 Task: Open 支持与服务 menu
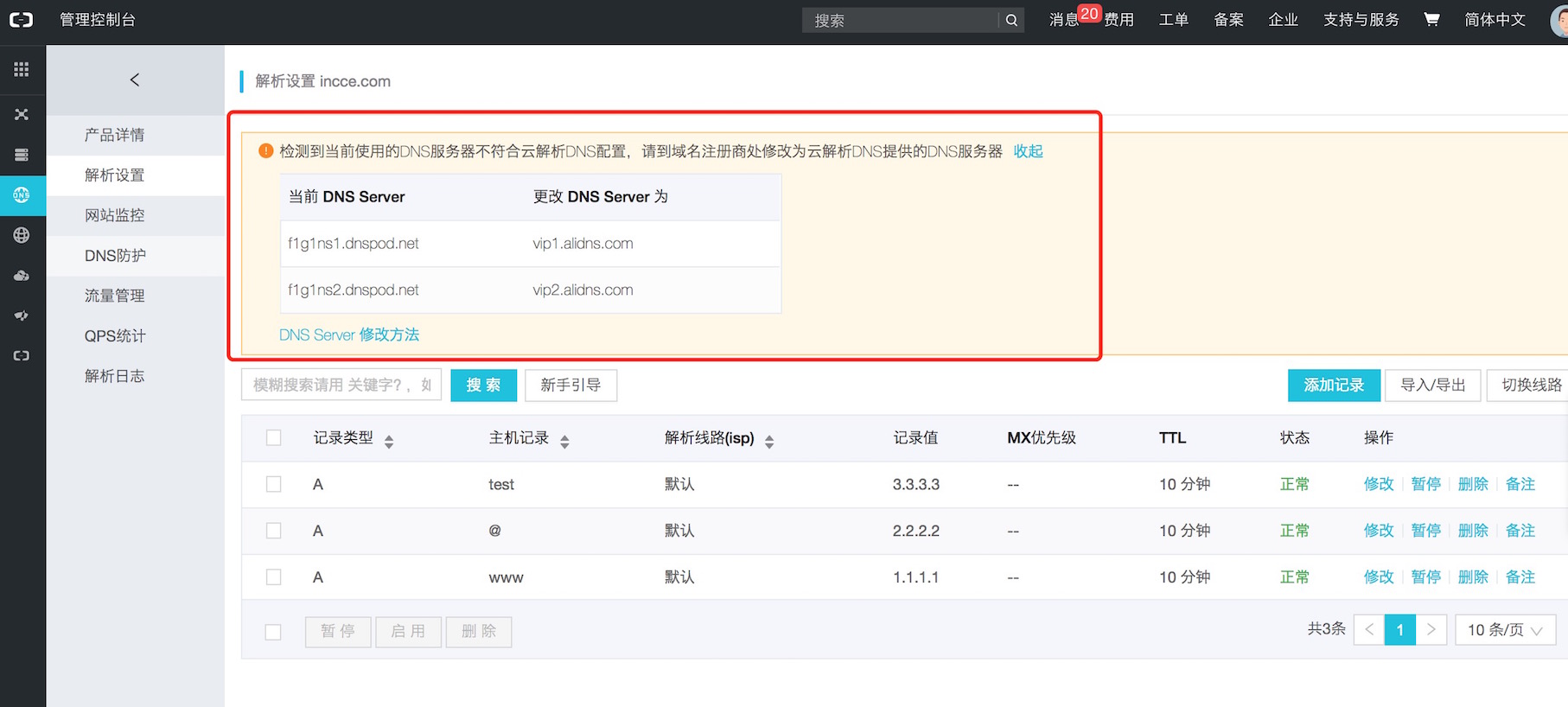(1361, 20)
